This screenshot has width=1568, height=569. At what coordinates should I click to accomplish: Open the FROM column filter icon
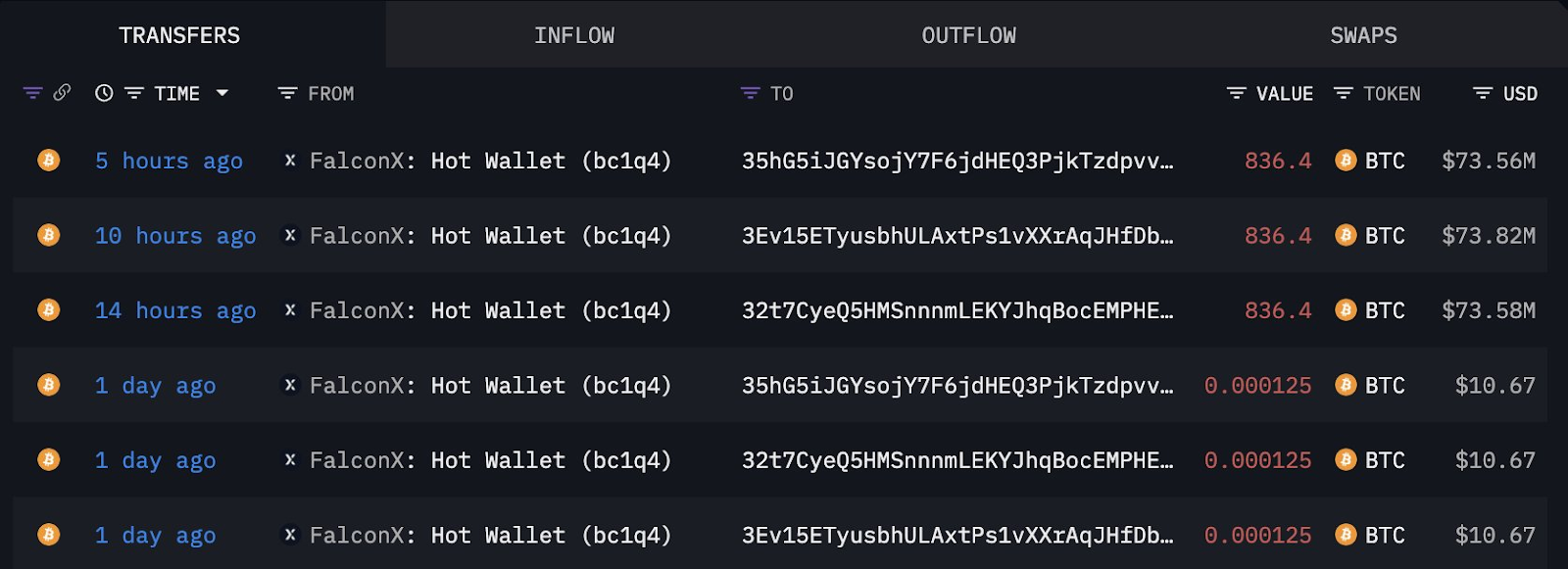pos(287,93)
